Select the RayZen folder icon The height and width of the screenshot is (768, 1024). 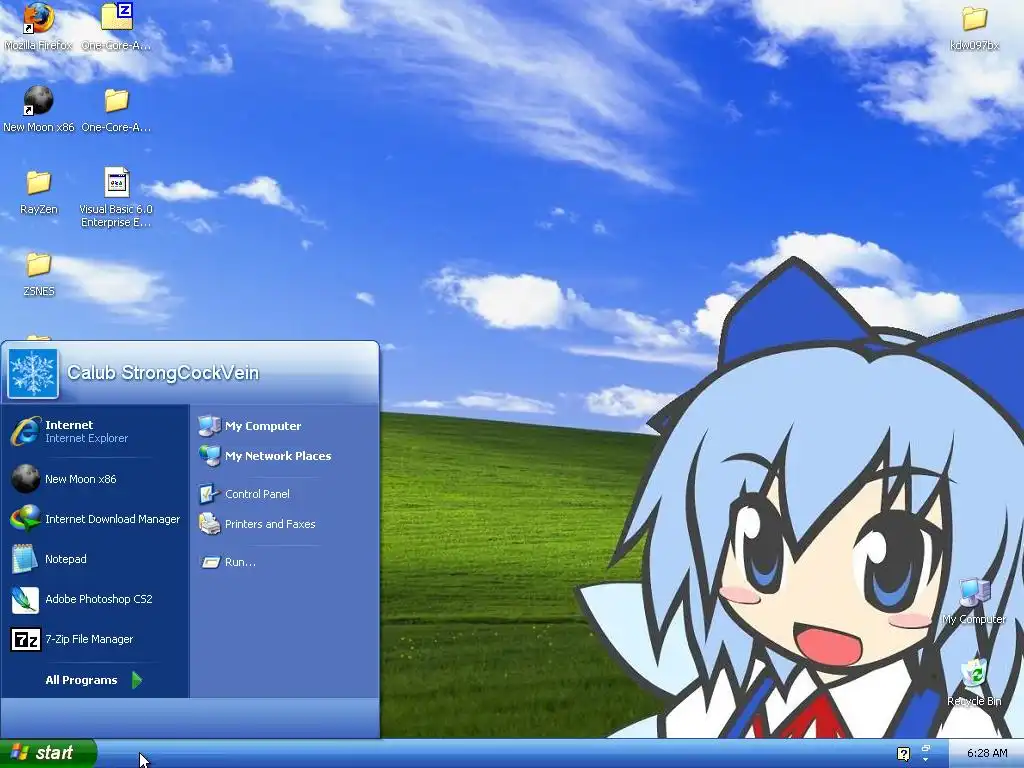tap(39, 191)
